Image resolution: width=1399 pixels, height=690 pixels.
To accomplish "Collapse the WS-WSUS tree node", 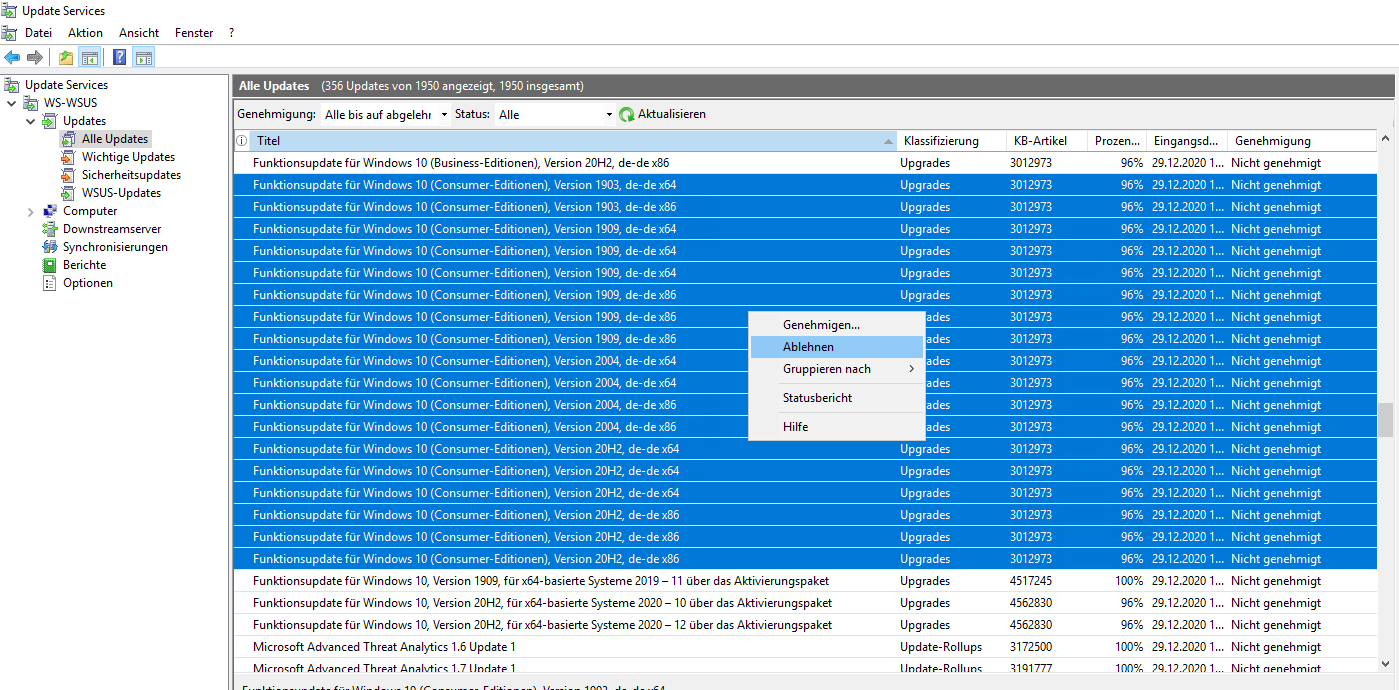I will pyautogui.click(x=12, y=103).
